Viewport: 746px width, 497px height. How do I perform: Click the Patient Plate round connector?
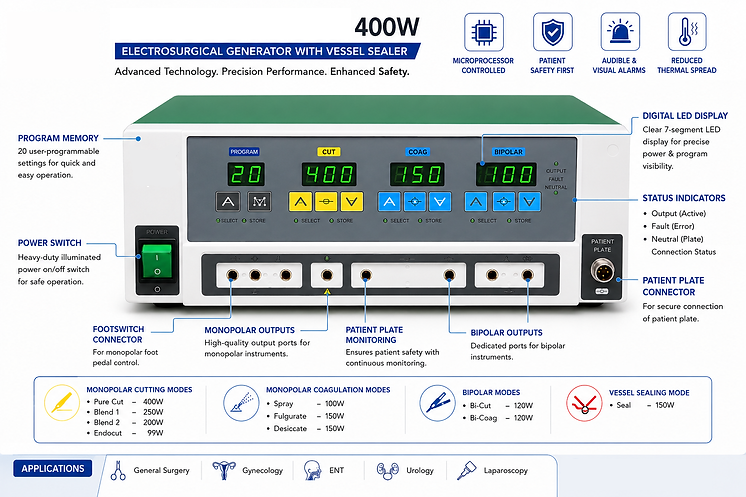602,271
